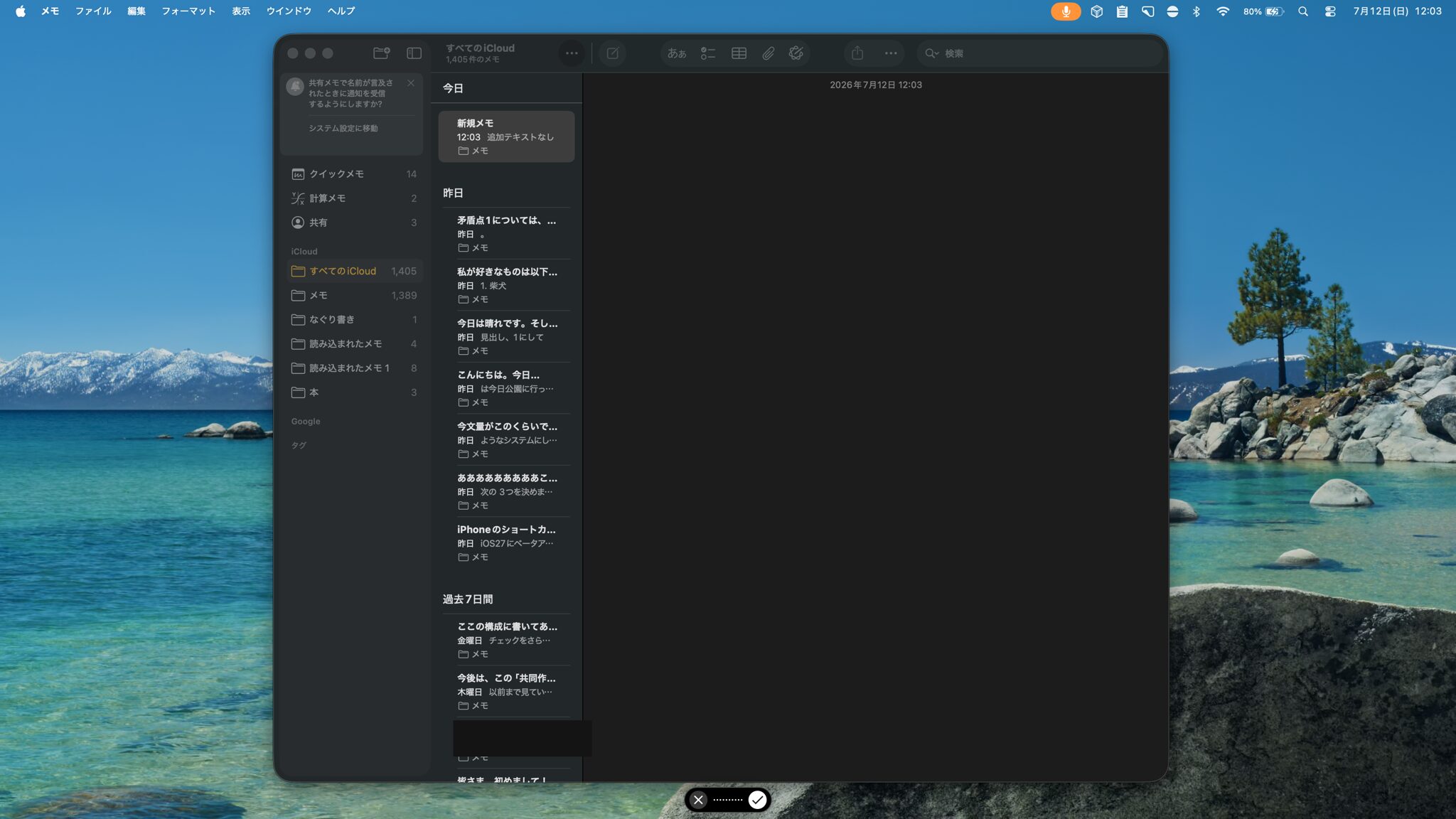The width and height of the screenshot is (1456, 819).
Task: Open the note 今文量がこのくらいで
Action: click(x=506, y=440)
